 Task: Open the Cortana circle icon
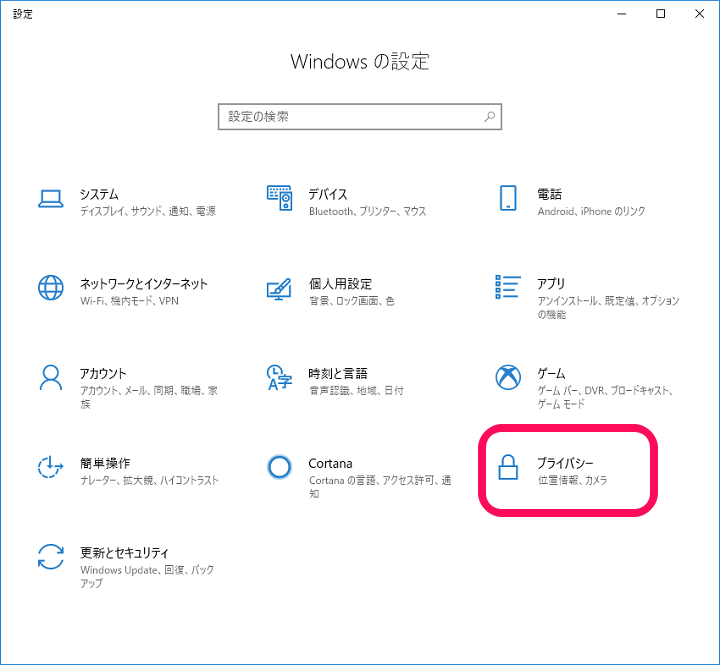(279, 467)
